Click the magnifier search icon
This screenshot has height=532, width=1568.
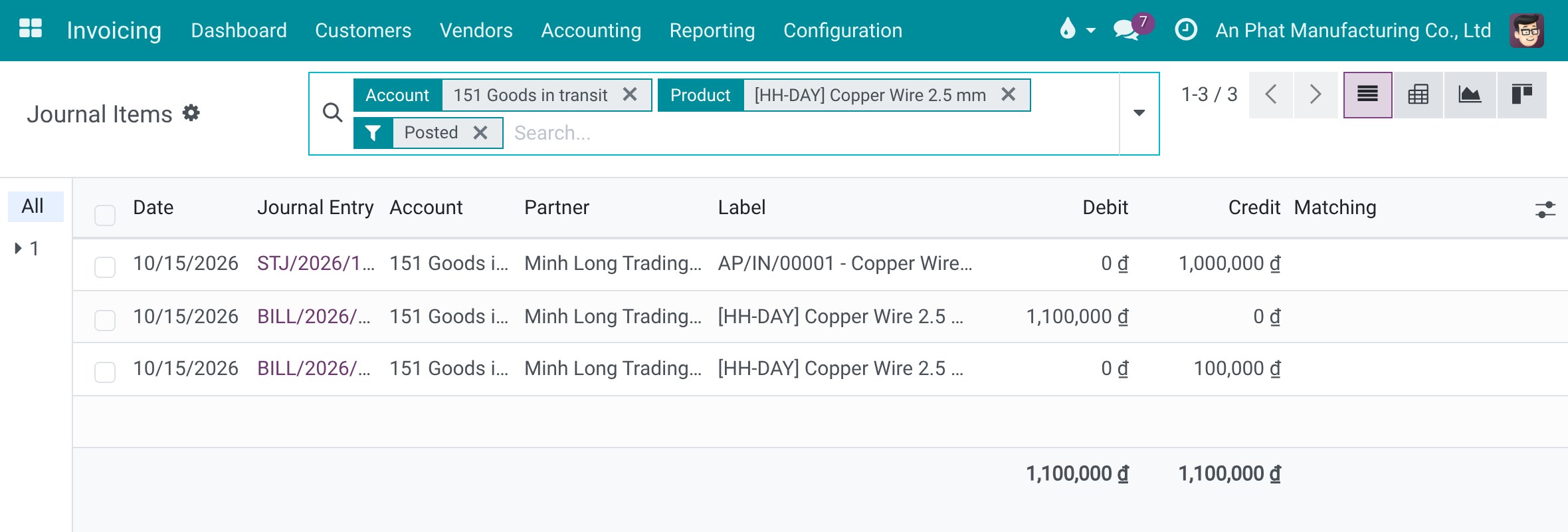[x=332, y=113]
